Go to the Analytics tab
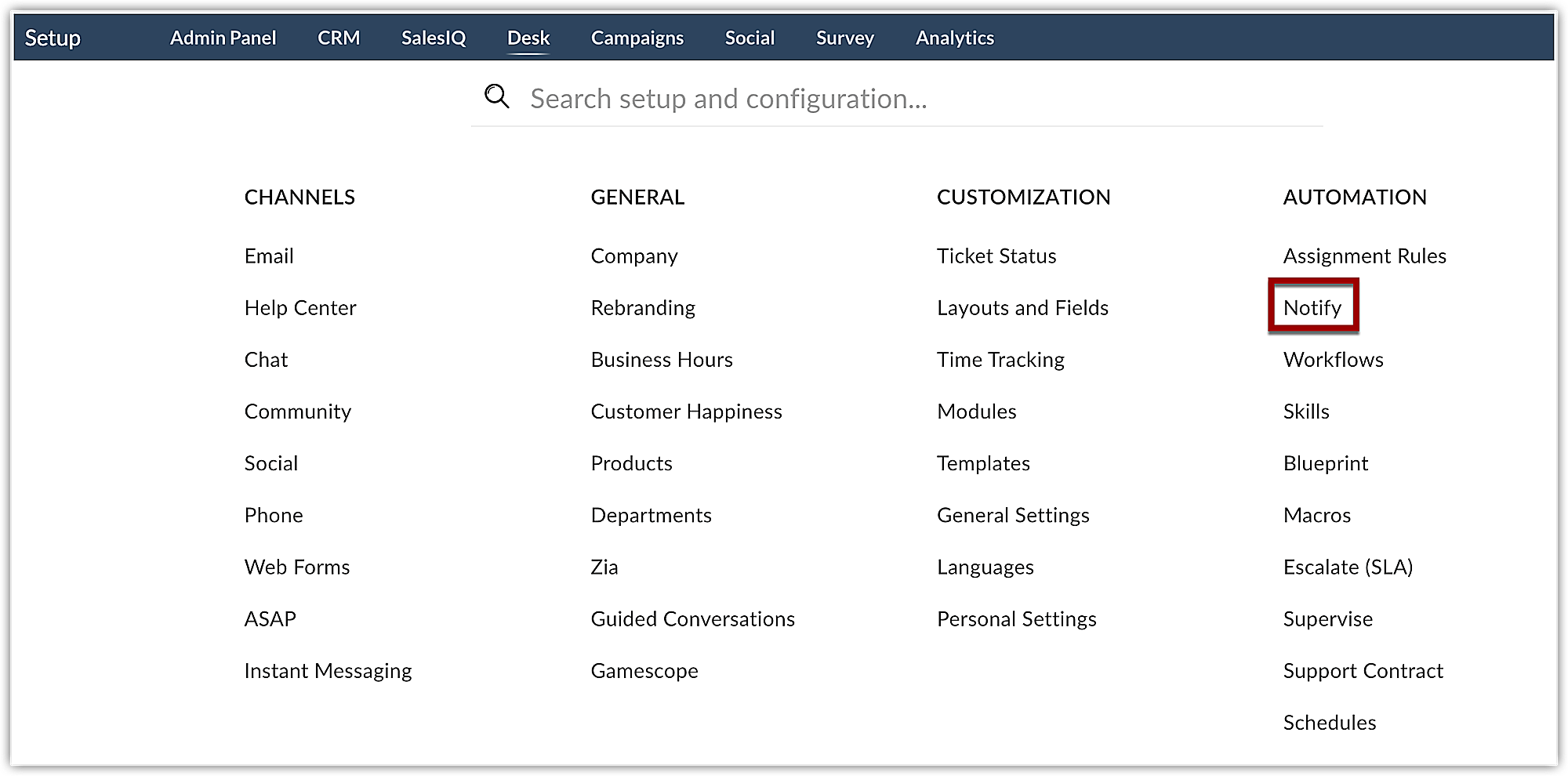Viewport: 1568px width, 776px height. point(954,38)
